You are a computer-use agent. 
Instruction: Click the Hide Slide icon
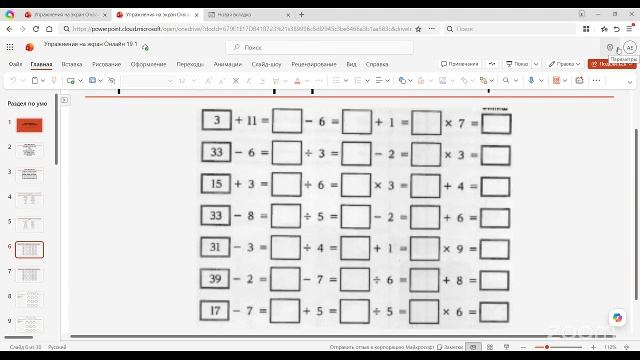point(111,80)
